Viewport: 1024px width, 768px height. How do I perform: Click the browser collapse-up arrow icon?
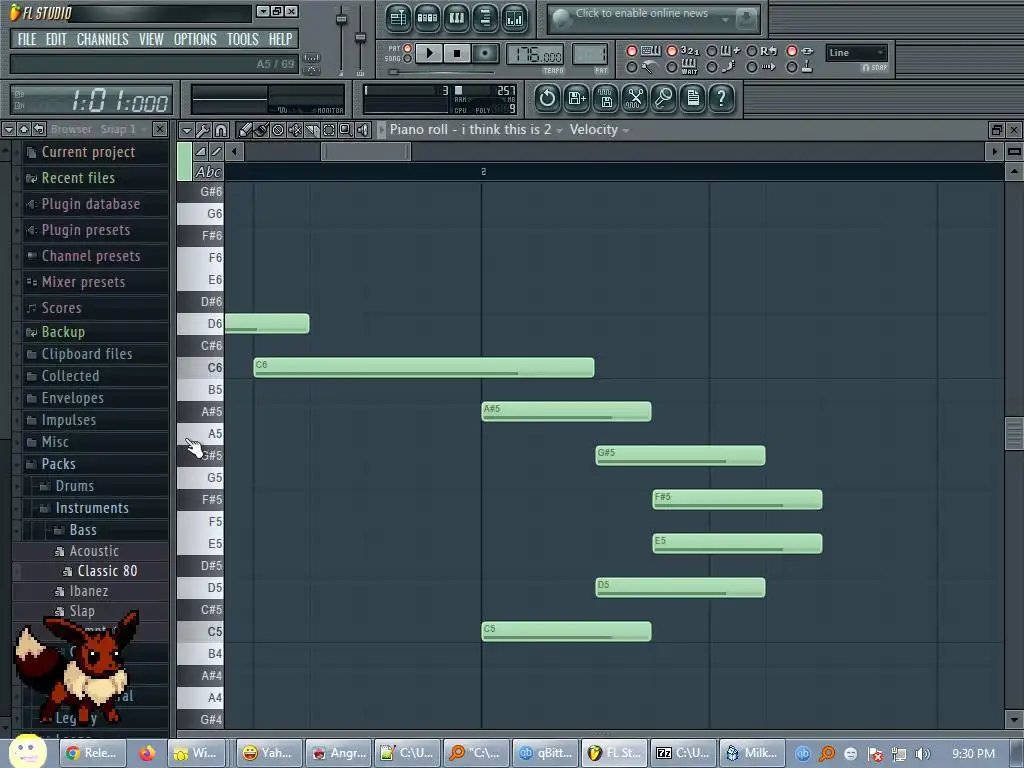coord(24,129)
